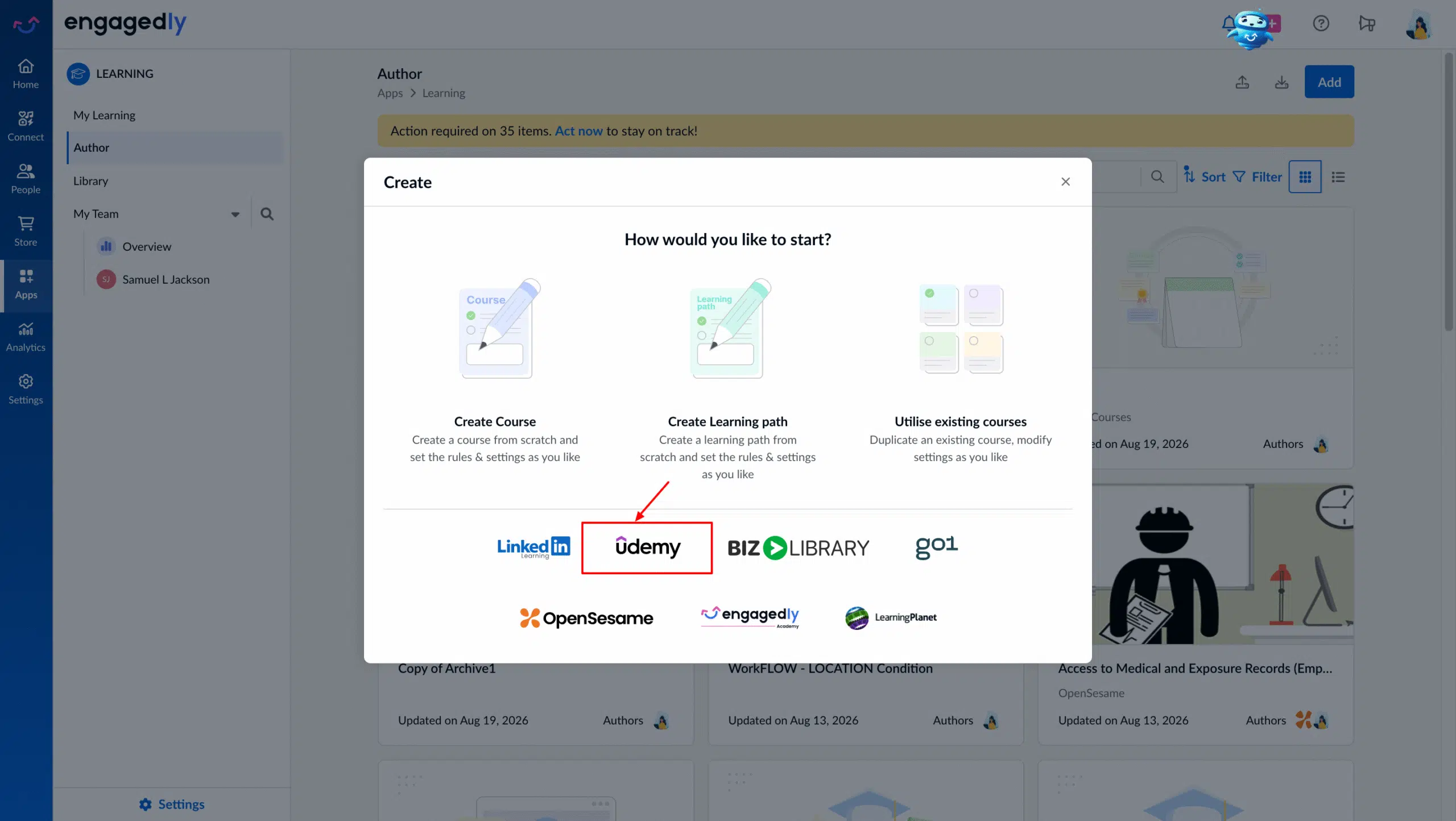Select the Udemy provider logo

coord(647,548)
